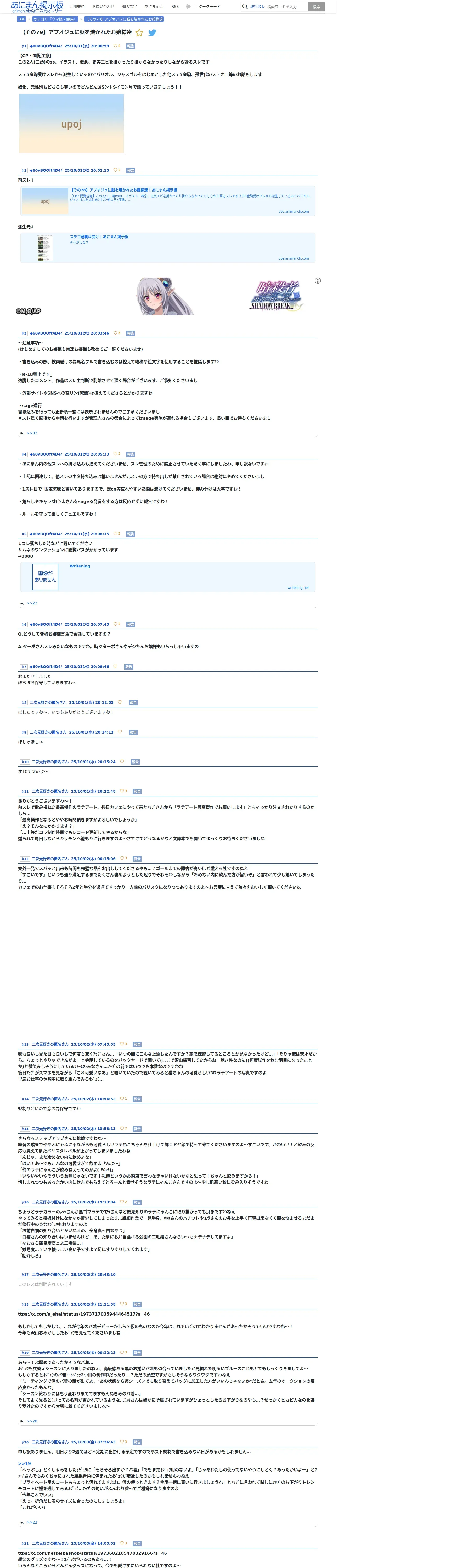The height and width of the screenshot is (1568, 474).
Task: Like post 10 with its heart icon
Action: tap(122, 762)
